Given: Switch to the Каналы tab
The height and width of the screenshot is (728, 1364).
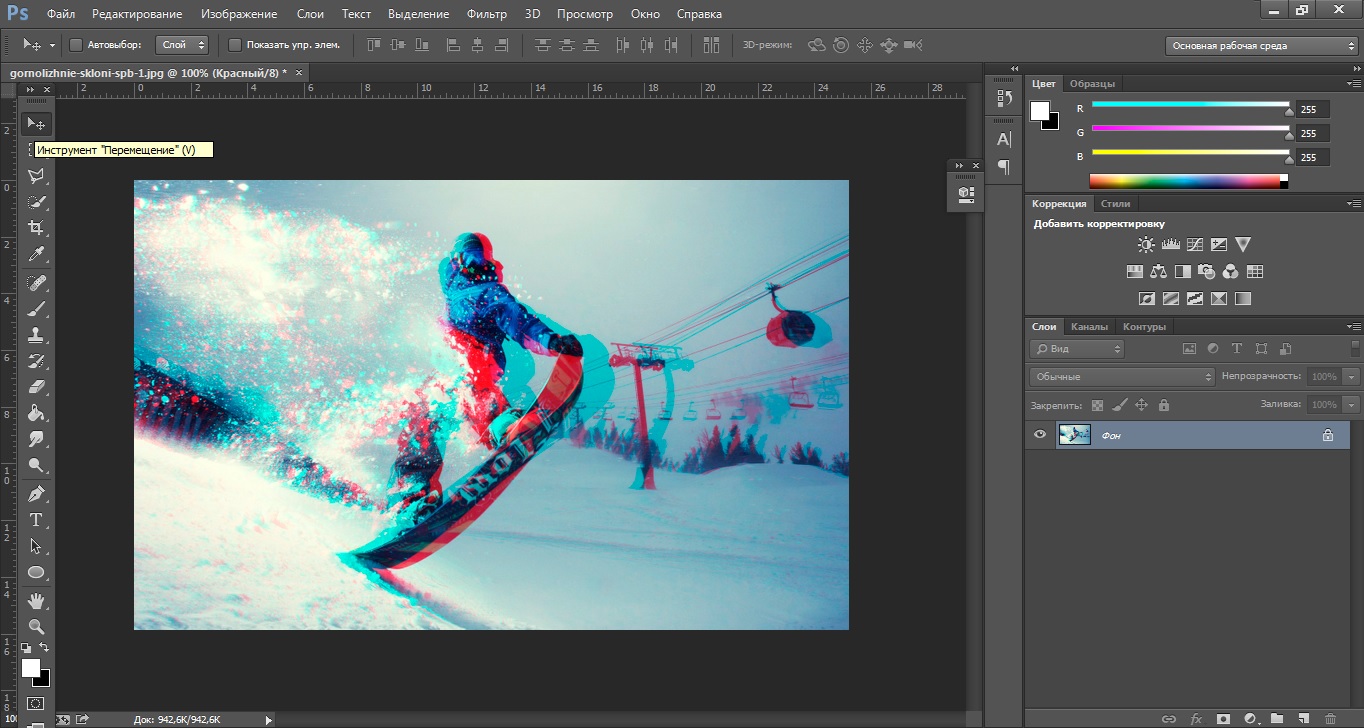Looking at the screenshot, I should (1089, 326).
